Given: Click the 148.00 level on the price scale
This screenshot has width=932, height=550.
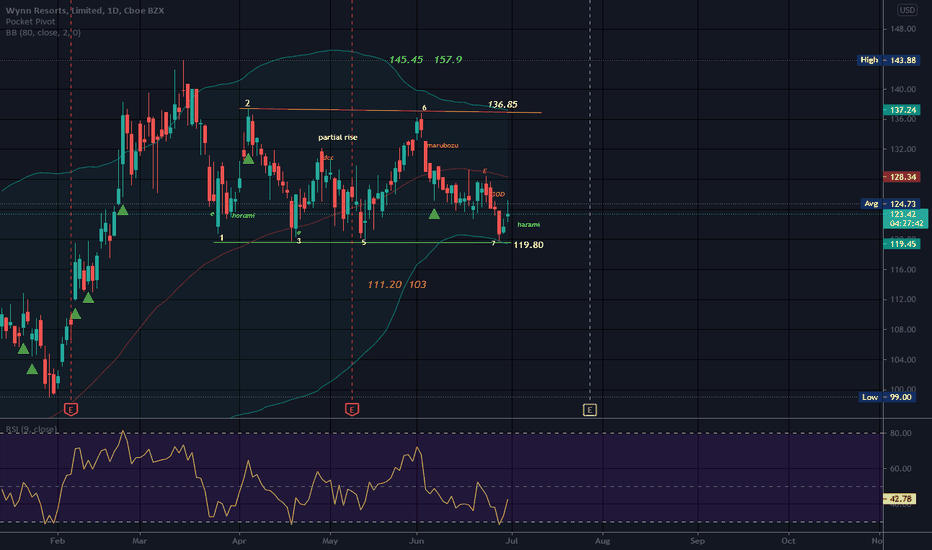Looking at the screenshot, I should point(902,29).
